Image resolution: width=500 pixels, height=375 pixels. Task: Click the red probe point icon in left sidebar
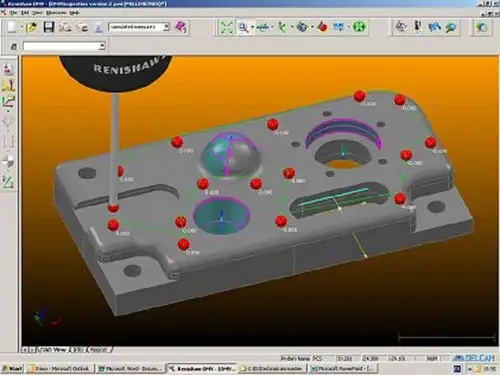8,69
